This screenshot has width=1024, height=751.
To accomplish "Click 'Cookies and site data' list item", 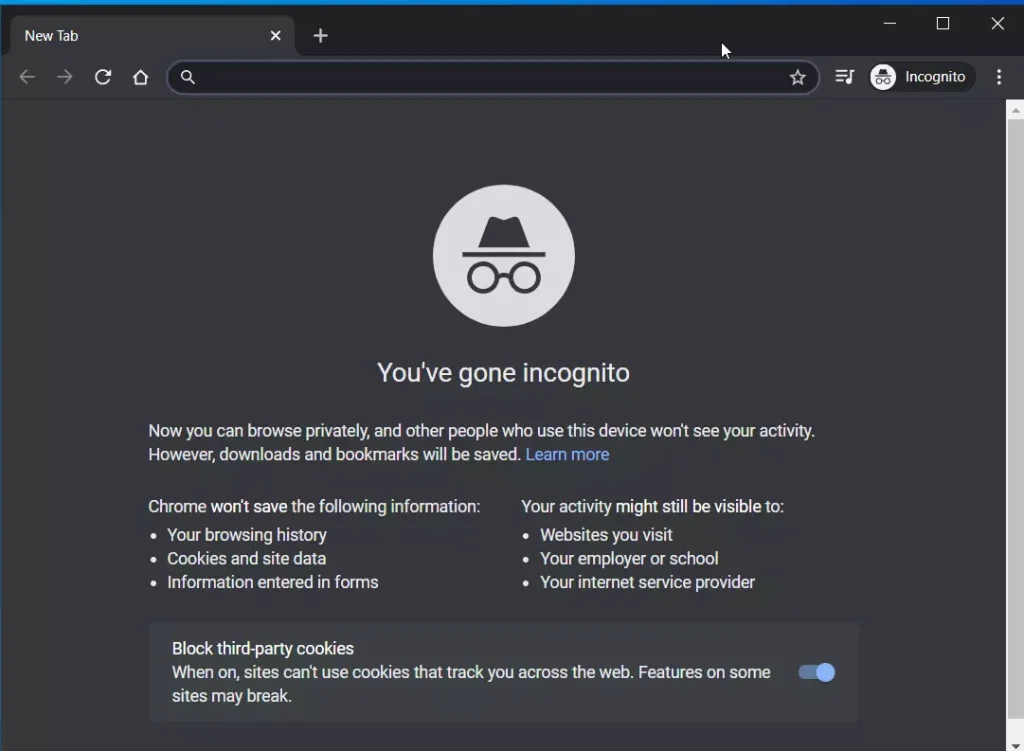I will 247,558.
